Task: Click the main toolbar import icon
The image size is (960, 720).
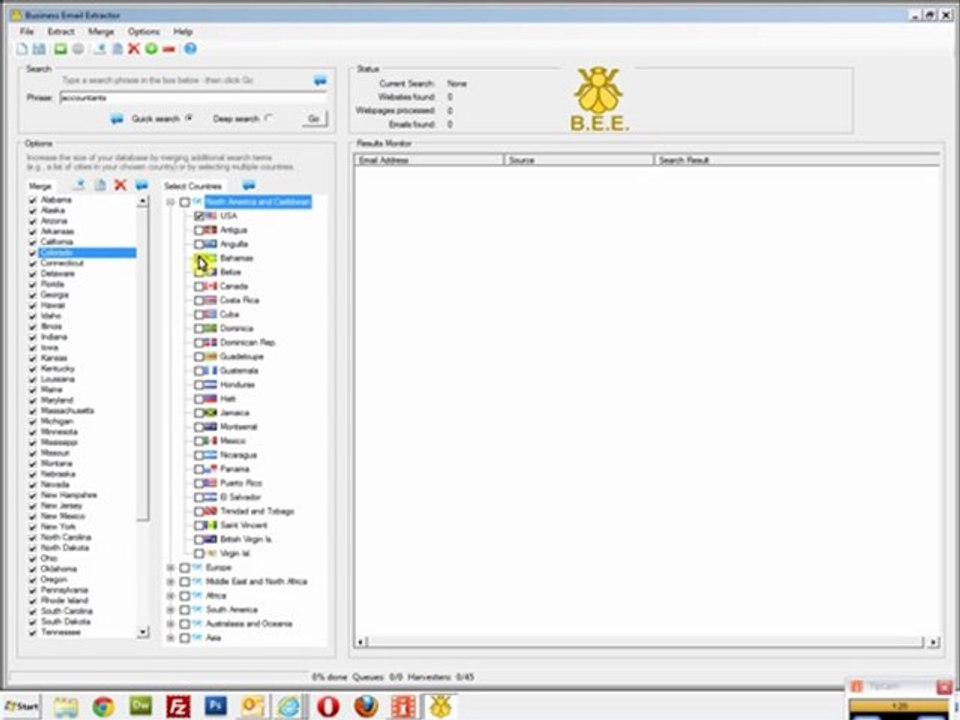Action: 99,49
